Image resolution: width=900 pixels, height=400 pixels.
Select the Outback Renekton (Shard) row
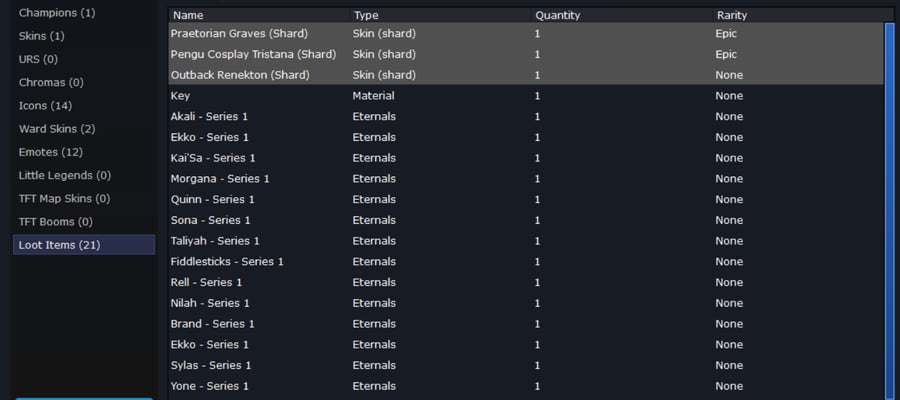pyautogui.click(x=526, y=75)
